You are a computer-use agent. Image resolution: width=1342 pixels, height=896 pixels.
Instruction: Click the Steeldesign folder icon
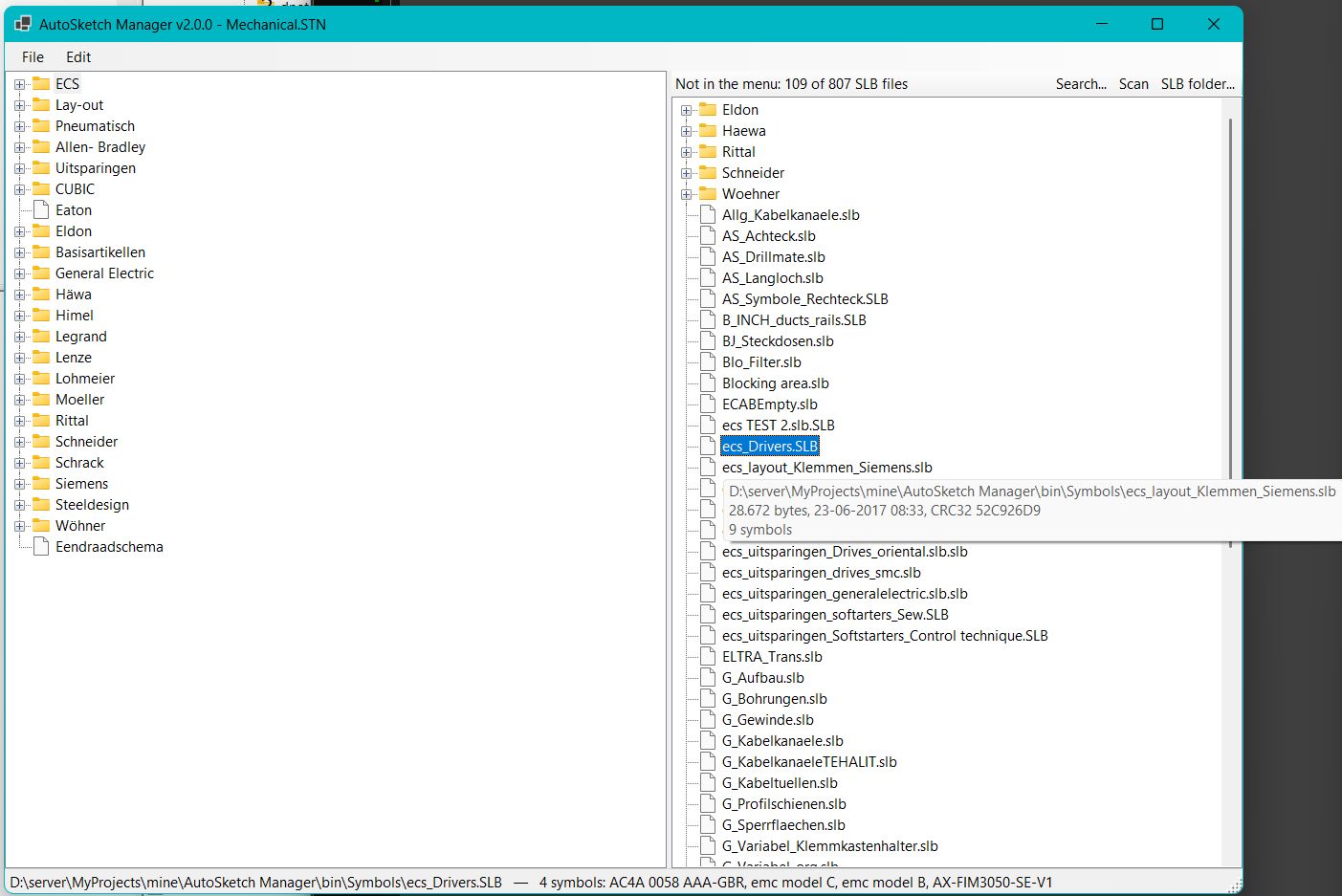(x=41, y=504)
